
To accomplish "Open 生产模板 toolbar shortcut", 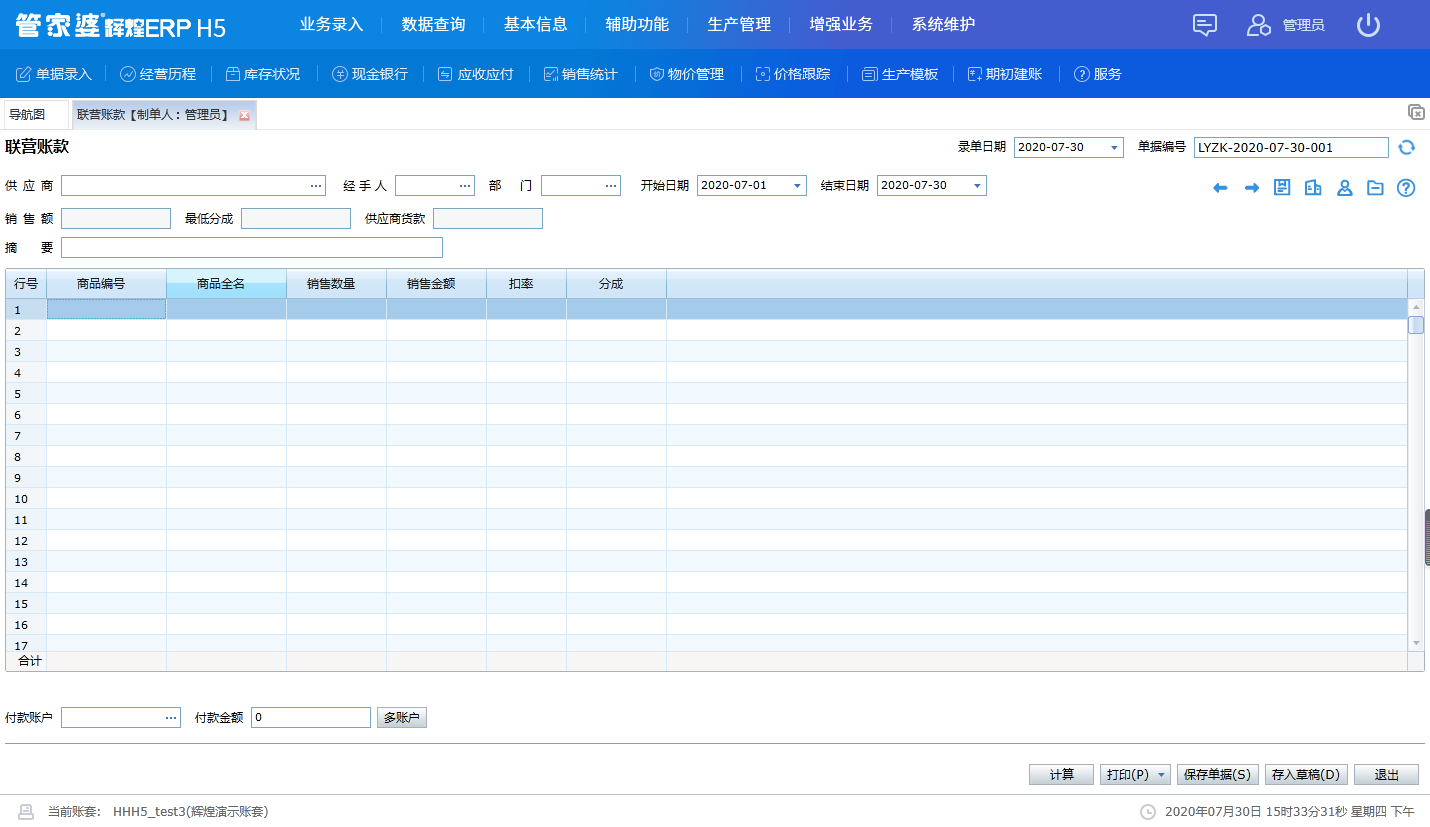I will 899,74.
